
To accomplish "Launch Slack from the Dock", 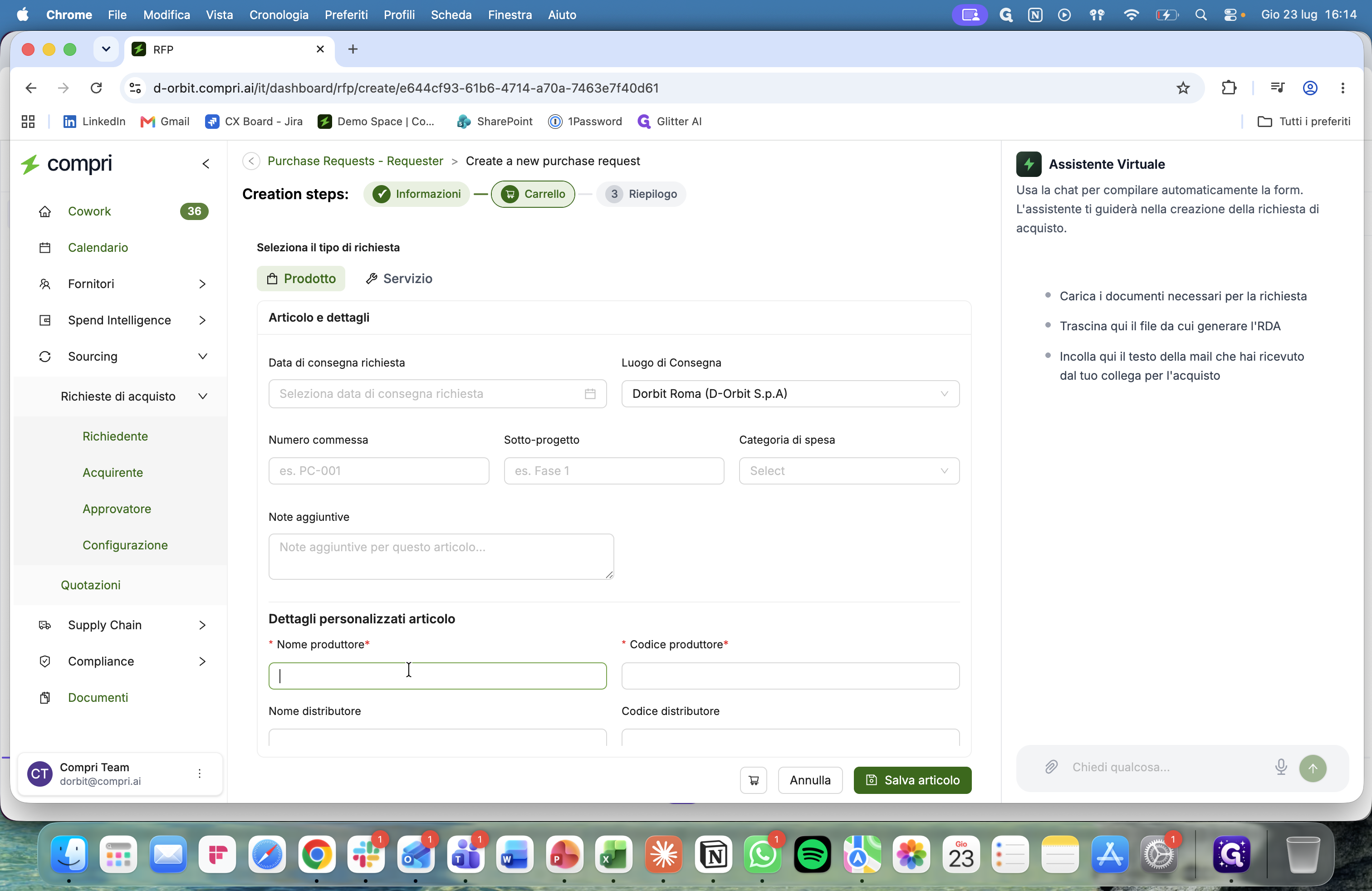I will 366,855.
